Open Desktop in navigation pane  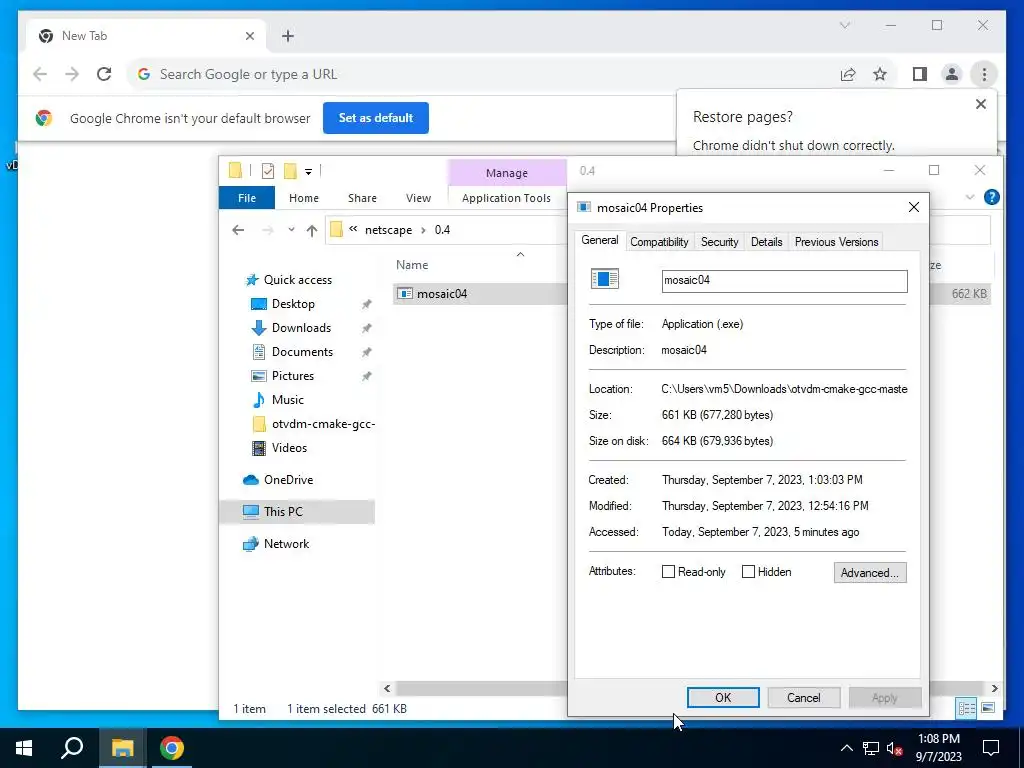pos(293,304)
